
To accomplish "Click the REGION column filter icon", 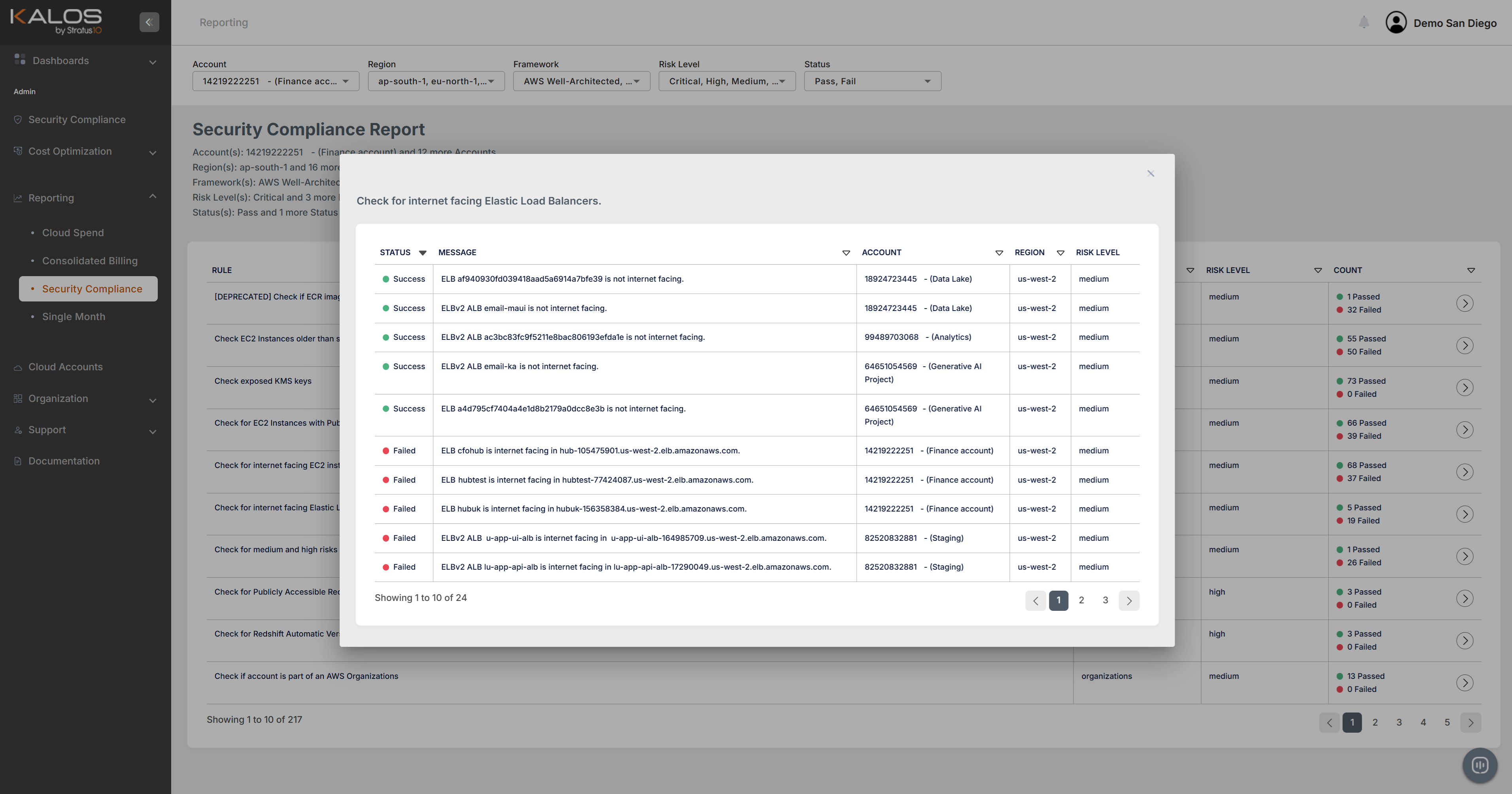I will pos(1060,253).
